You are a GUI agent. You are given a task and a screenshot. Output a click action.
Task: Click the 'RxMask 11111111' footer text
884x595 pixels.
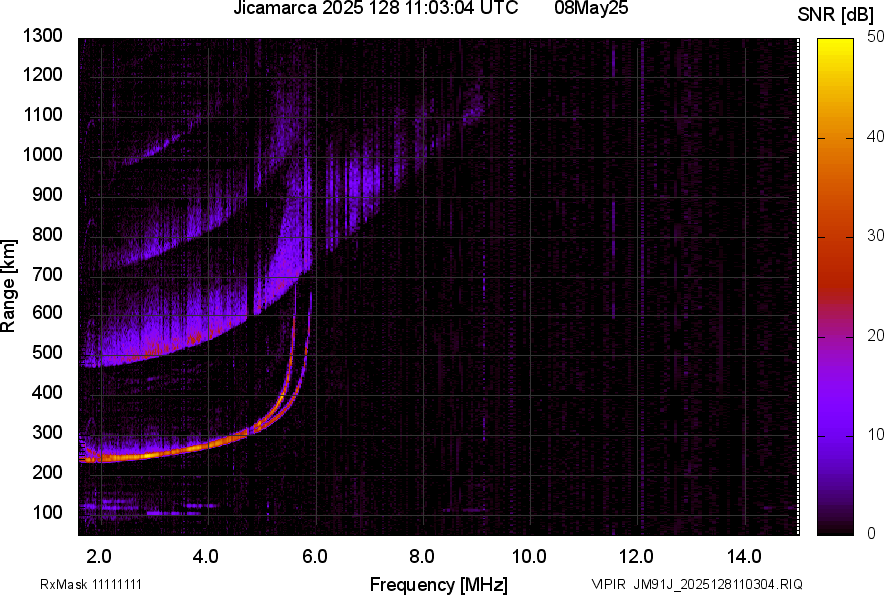pyautogui.click(x=91, y=584)
